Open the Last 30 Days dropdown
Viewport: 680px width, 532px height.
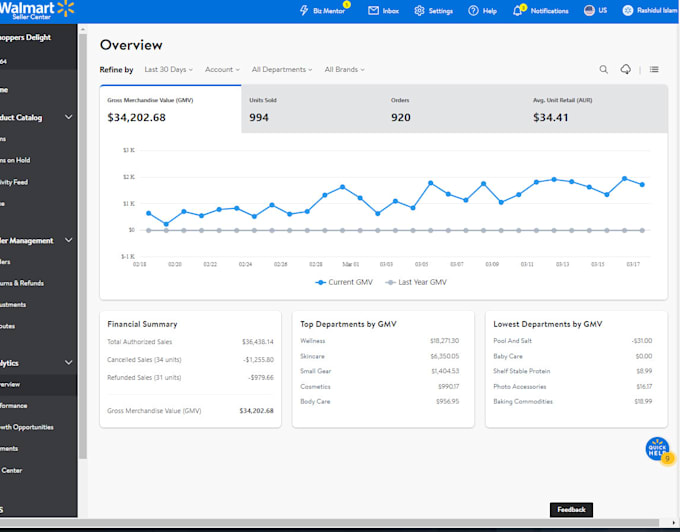168,69
